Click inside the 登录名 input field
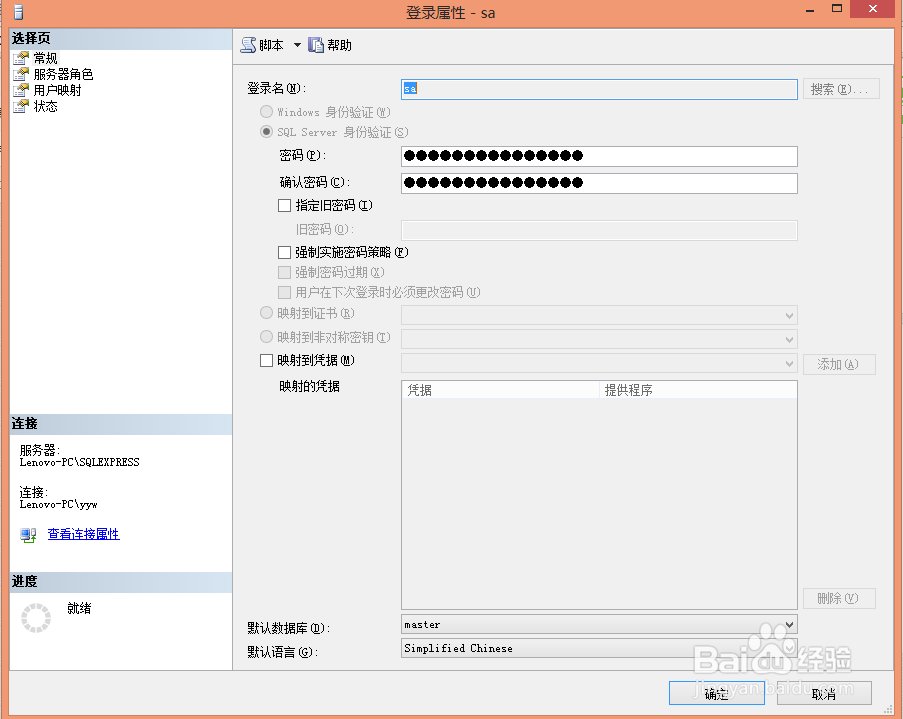The height and width of the screenshot is (719, 903). (597, 88)
